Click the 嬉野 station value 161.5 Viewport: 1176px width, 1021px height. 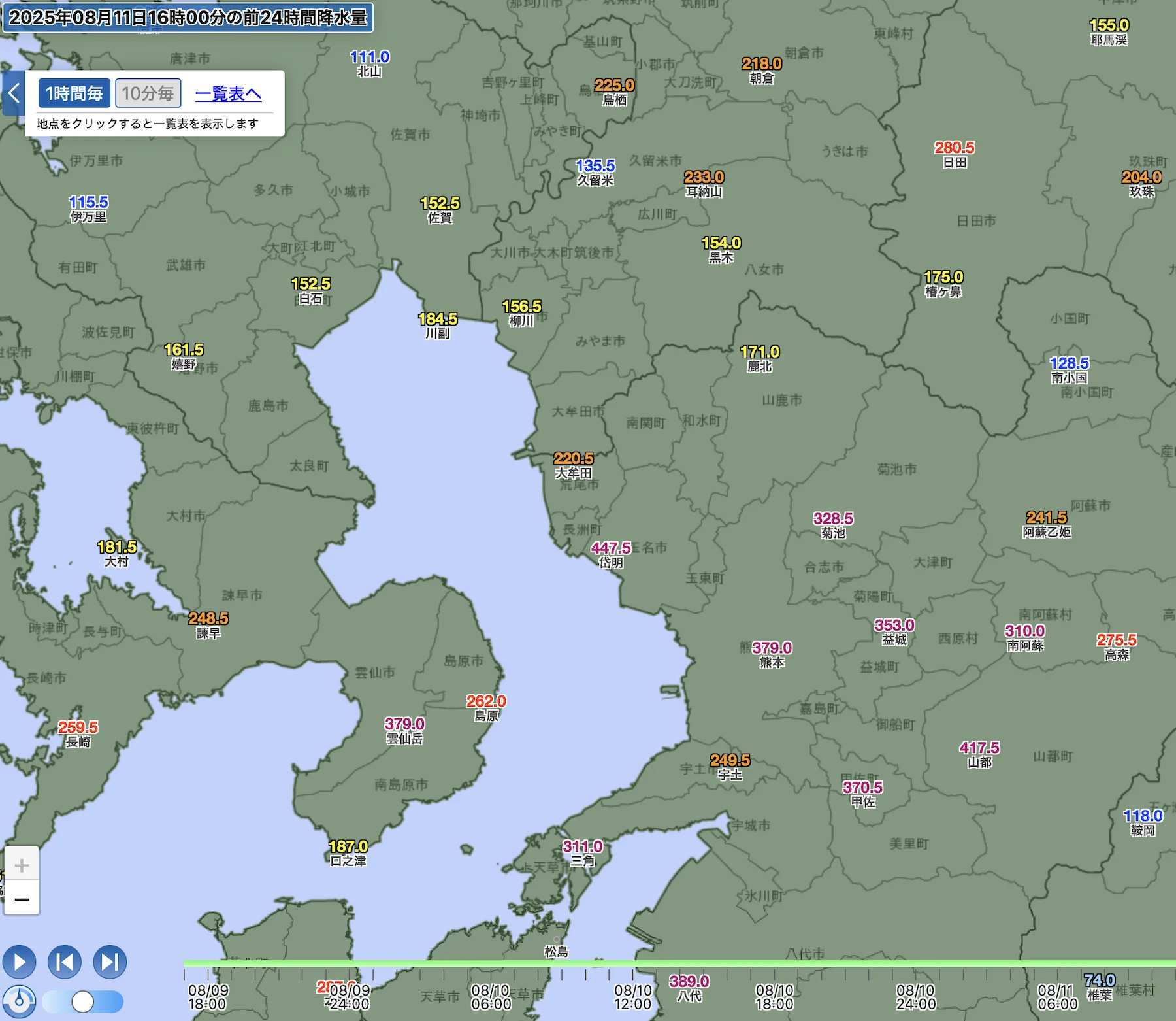[184, 350]
